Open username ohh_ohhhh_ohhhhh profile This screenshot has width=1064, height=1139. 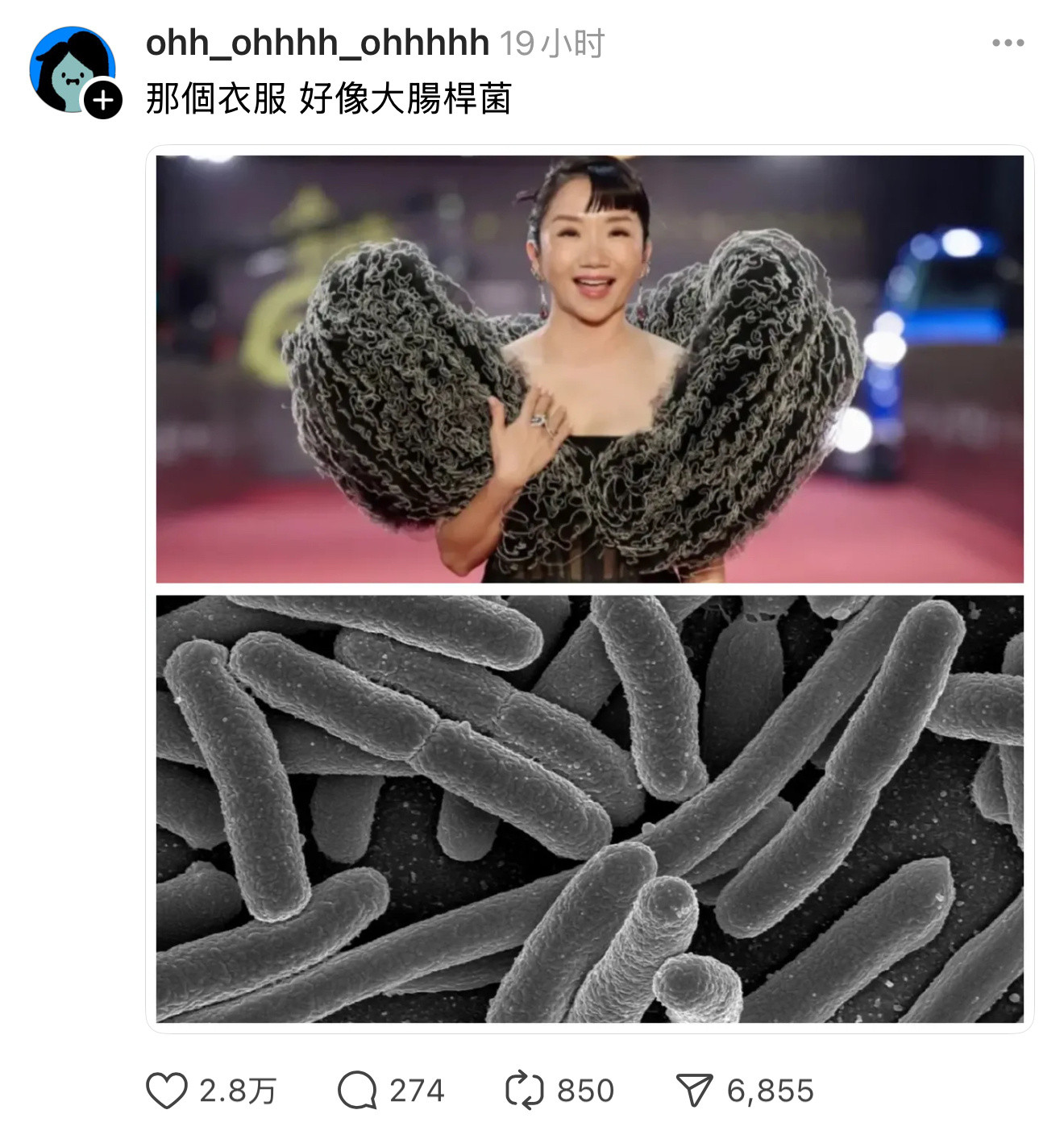(x=317, y=43)
